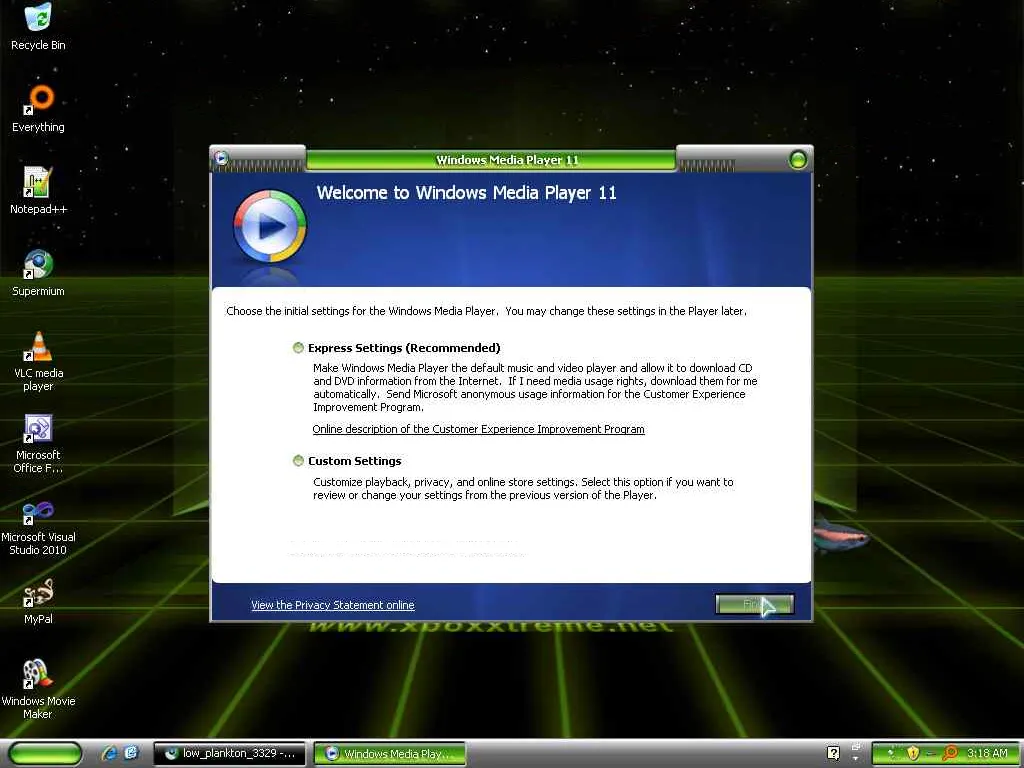1024x768 pixels.
Task: Open Online description of Customer Experience Improvement Program
Action: (x=478, y=429)
